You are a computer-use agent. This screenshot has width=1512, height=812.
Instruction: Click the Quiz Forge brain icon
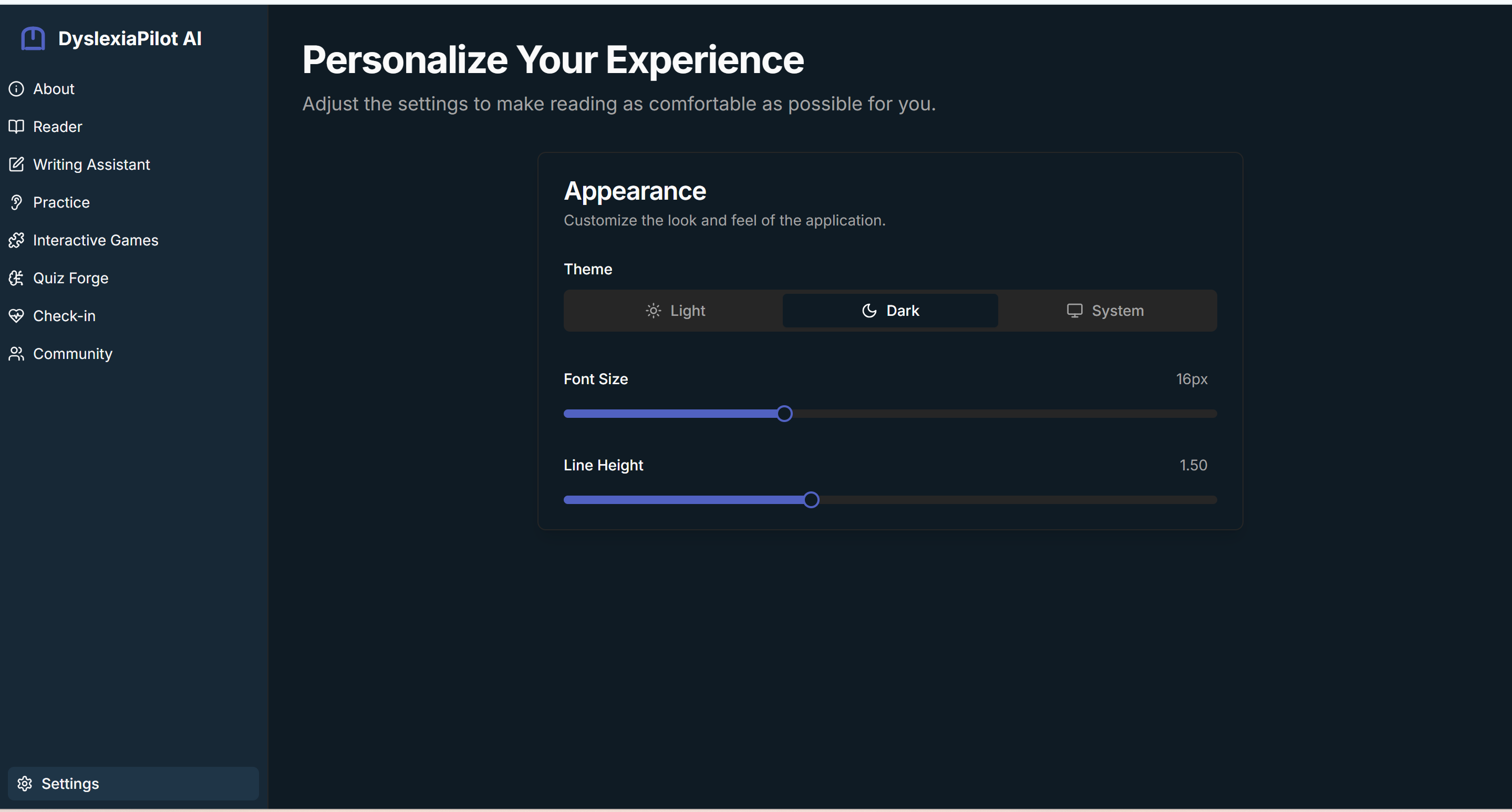[x=16, y=279]
